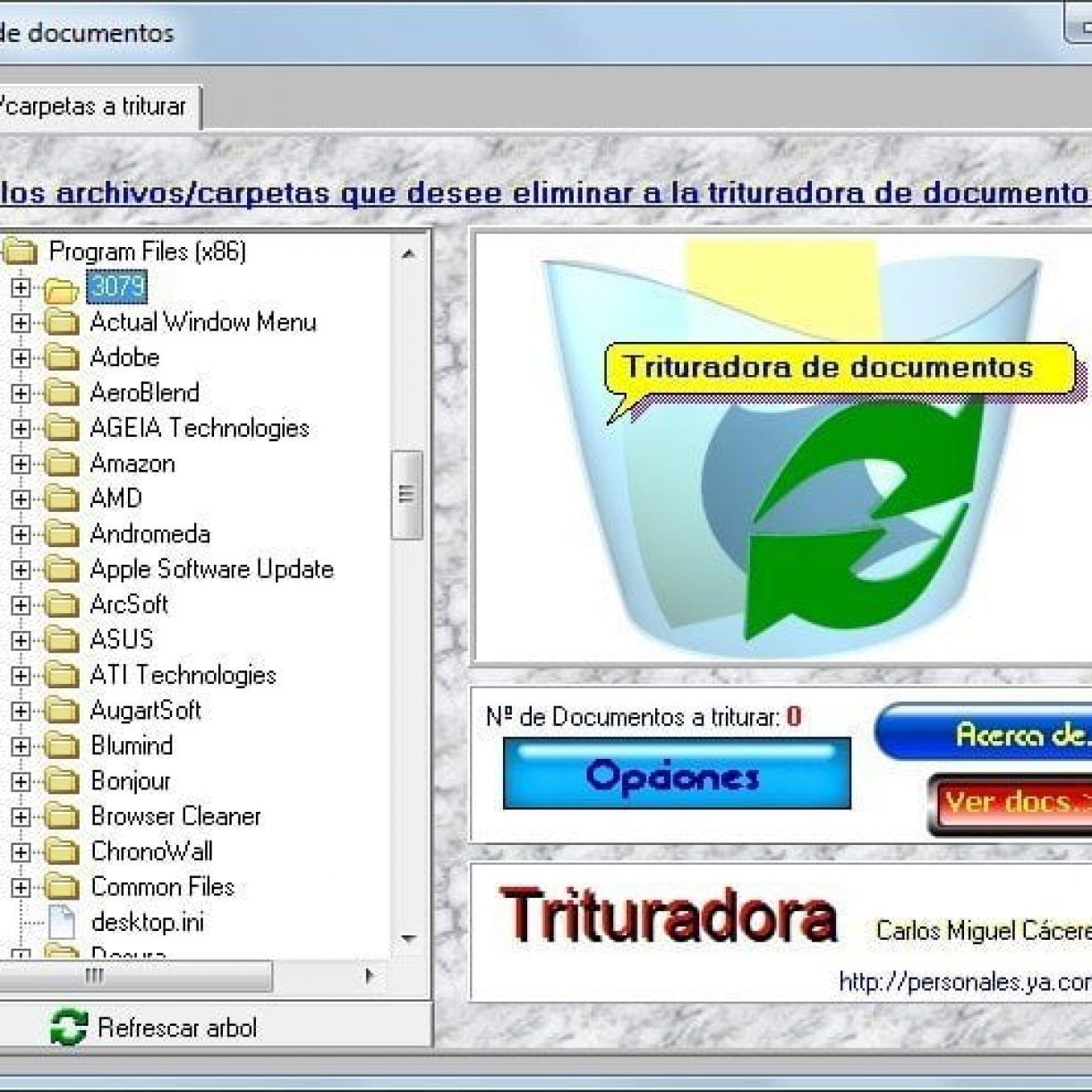Select the Apple Software Update entry

[212, 569]
